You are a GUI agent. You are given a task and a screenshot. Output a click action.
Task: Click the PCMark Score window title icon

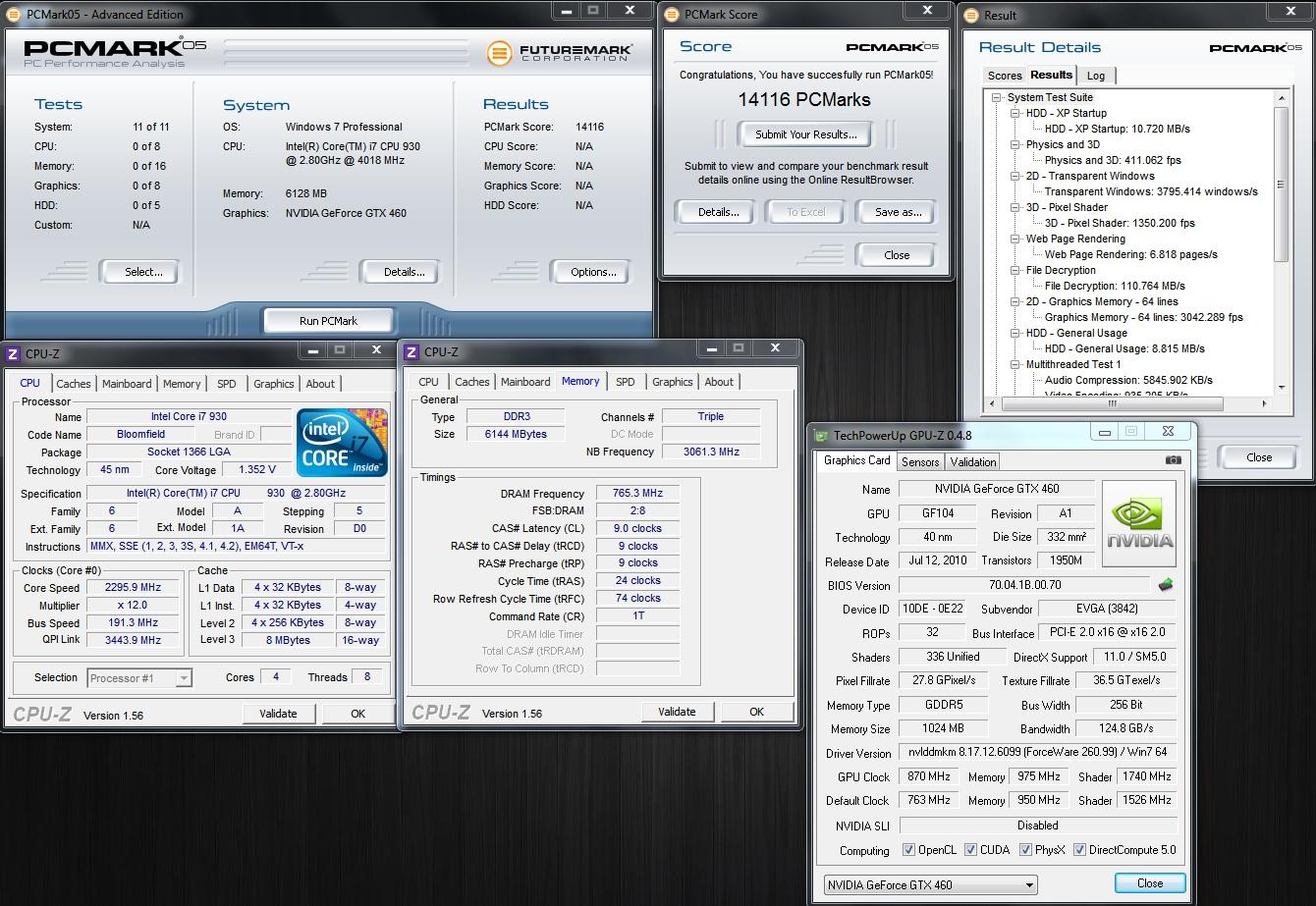(672, 15)
